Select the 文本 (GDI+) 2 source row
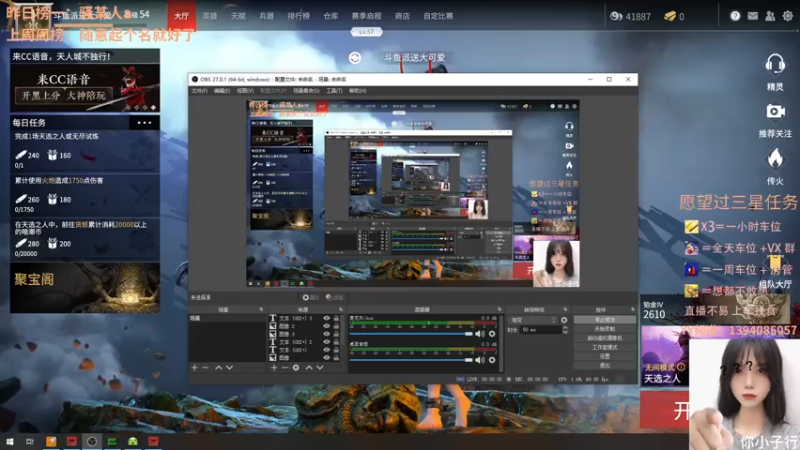Image resolution: width=800 pixels, height=450 pixels. tap(305, 342)
